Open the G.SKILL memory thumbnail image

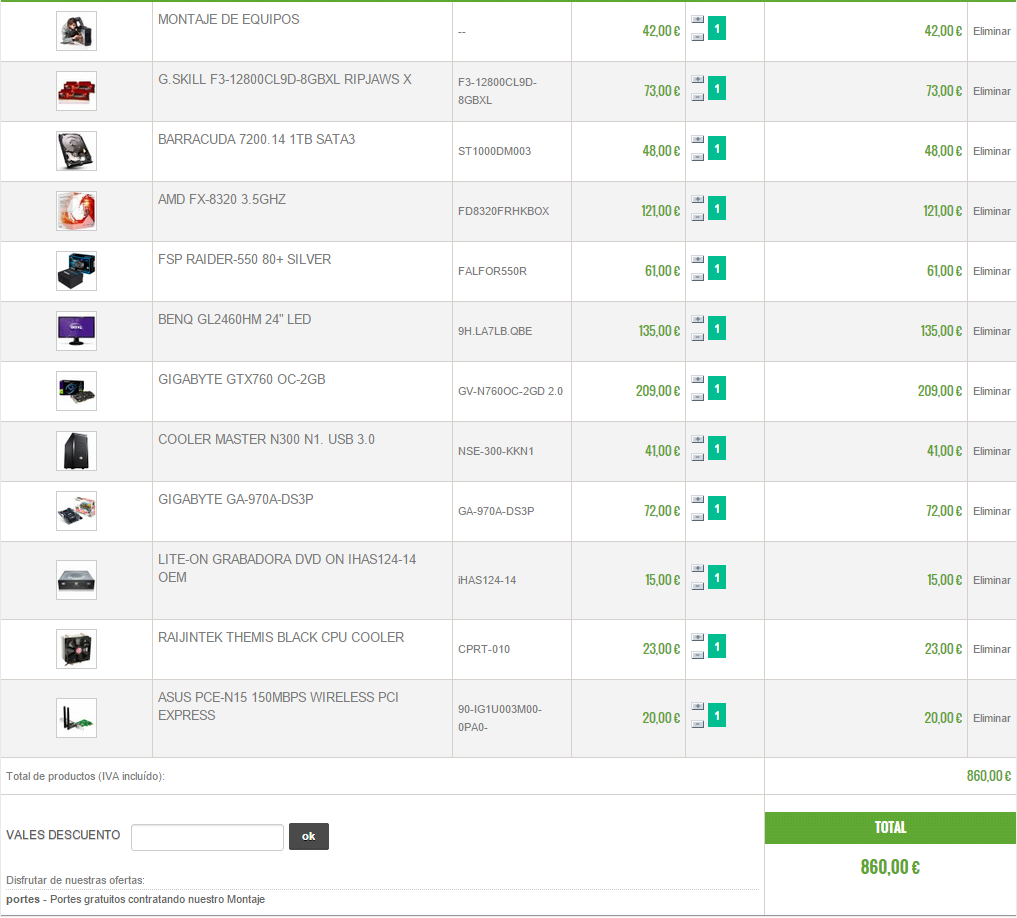[77, 91]
